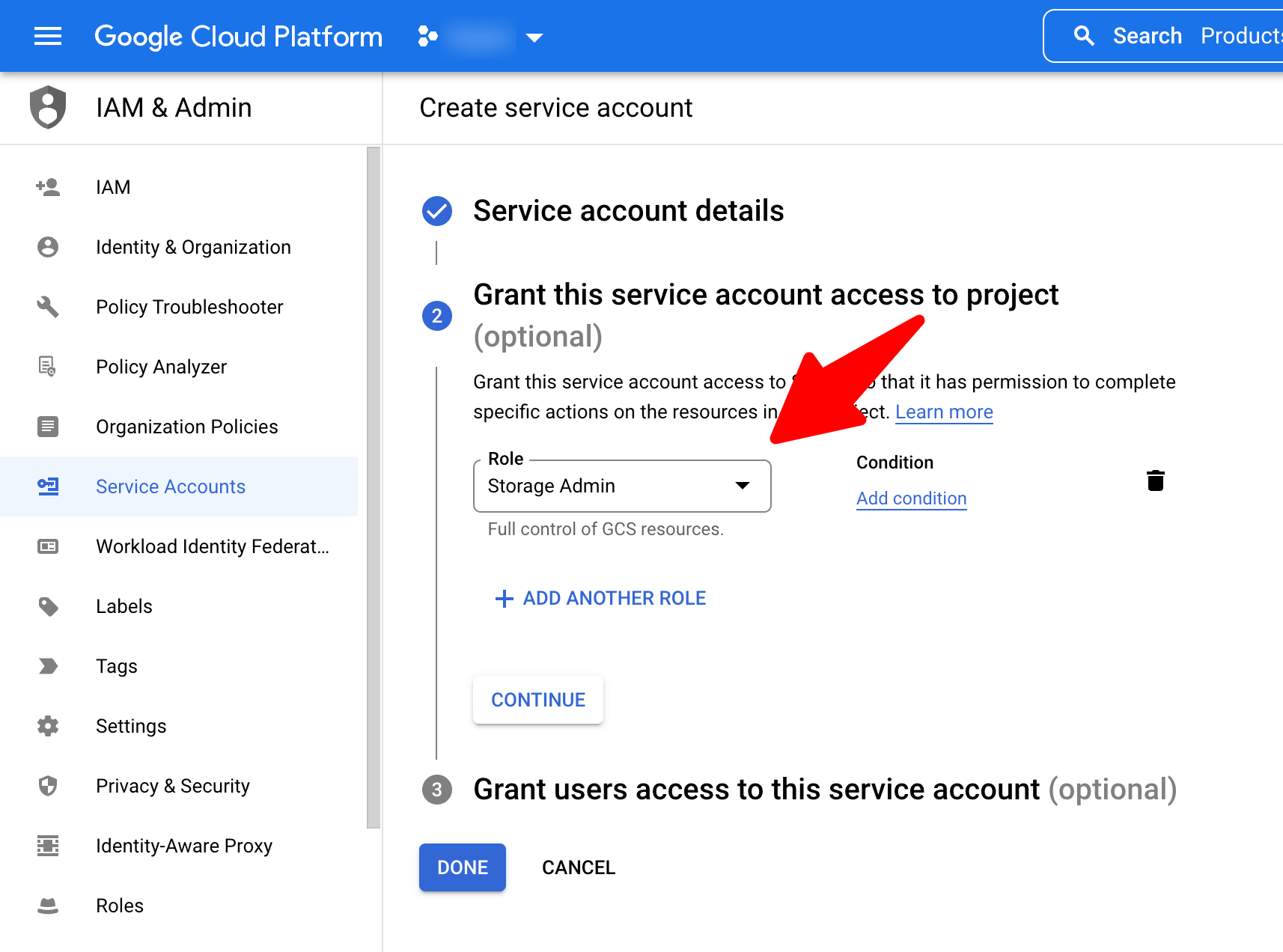Viewport: 1283px width, 952px height.
Task: Open Service Accounts in sidebar
Action: tap(171, 486)
